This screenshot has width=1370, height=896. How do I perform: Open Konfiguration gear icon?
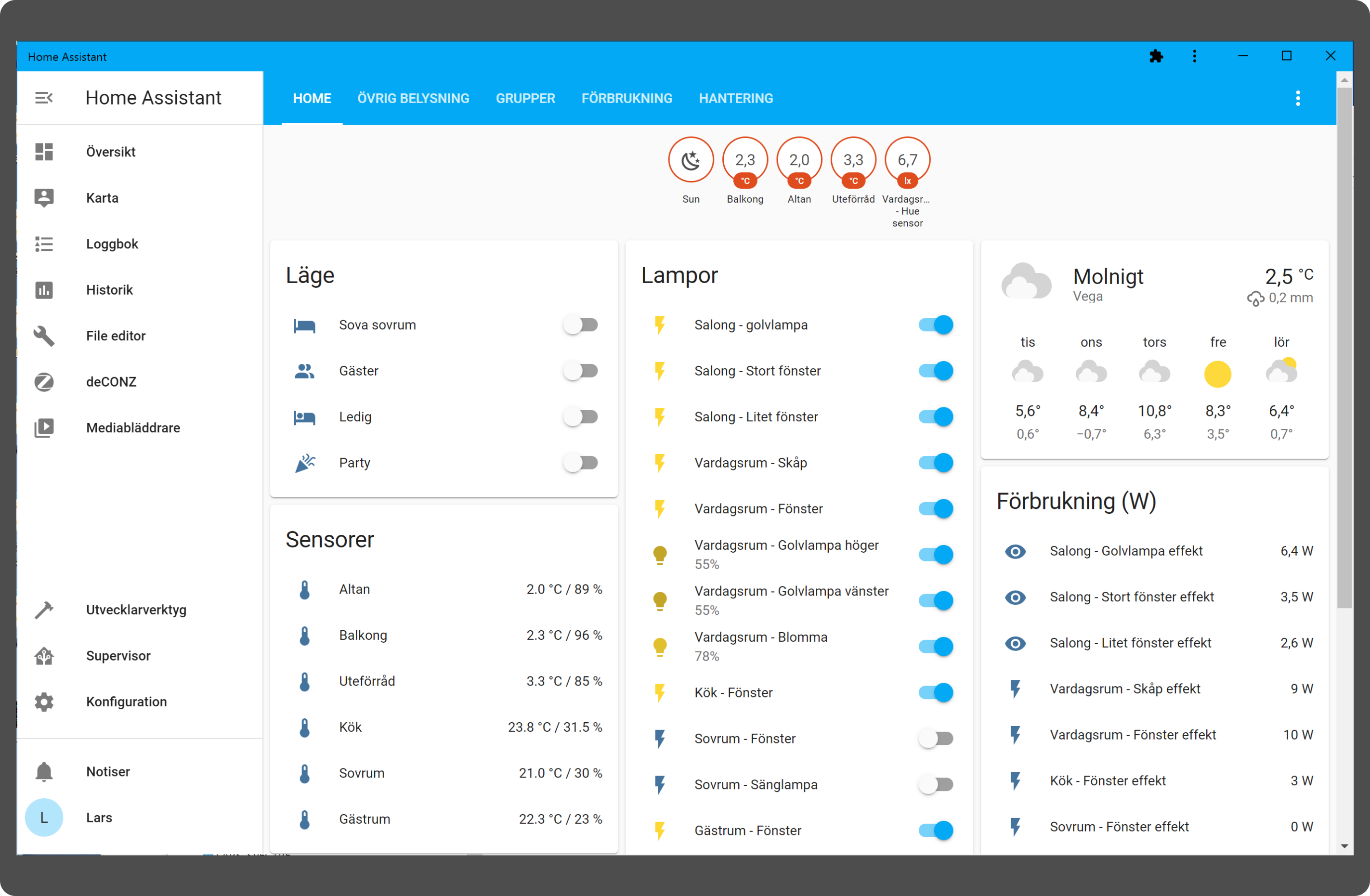(44, 702)
